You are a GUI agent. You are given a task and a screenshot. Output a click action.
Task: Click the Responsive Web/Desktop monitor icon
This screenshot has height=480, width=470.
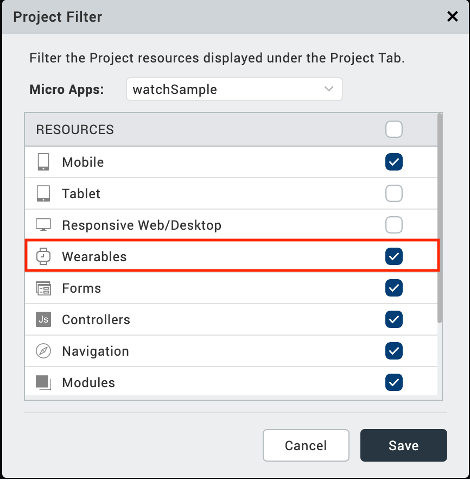coord(43,225)
